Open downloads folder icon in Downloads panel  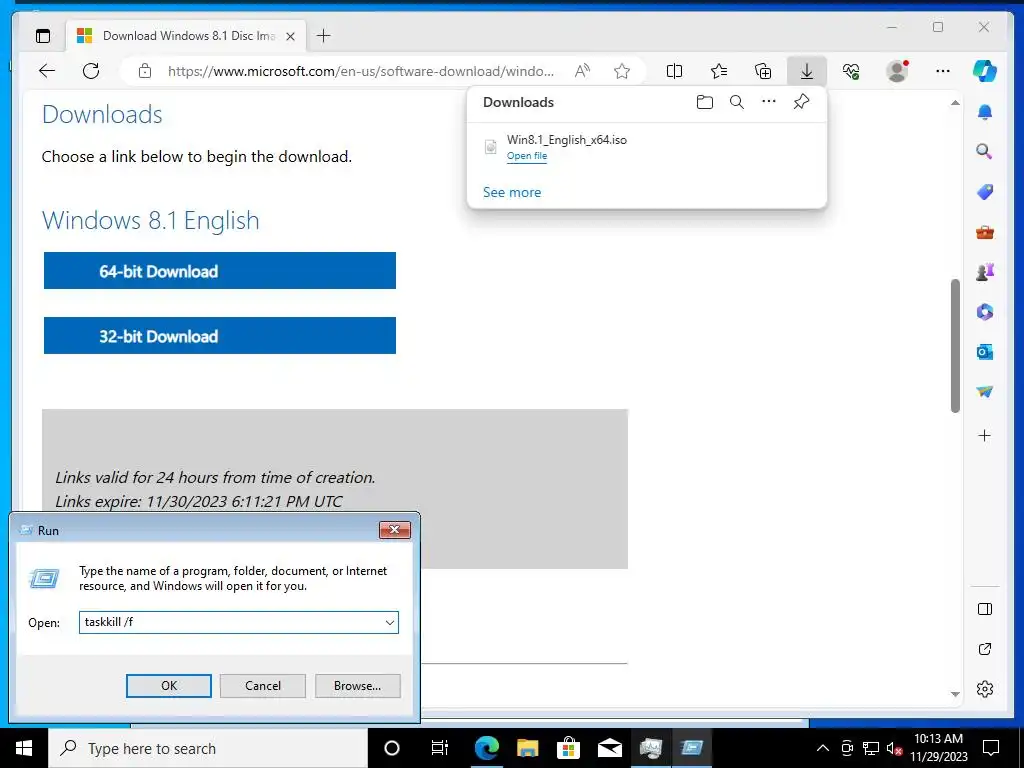pyautogui.click(x=705, y=103)
